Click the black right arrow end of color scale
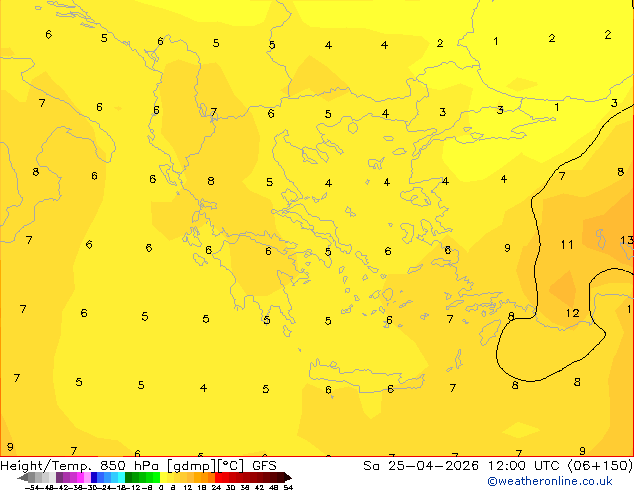The height and width of the screenshot is (490, 634). [288, 477]
